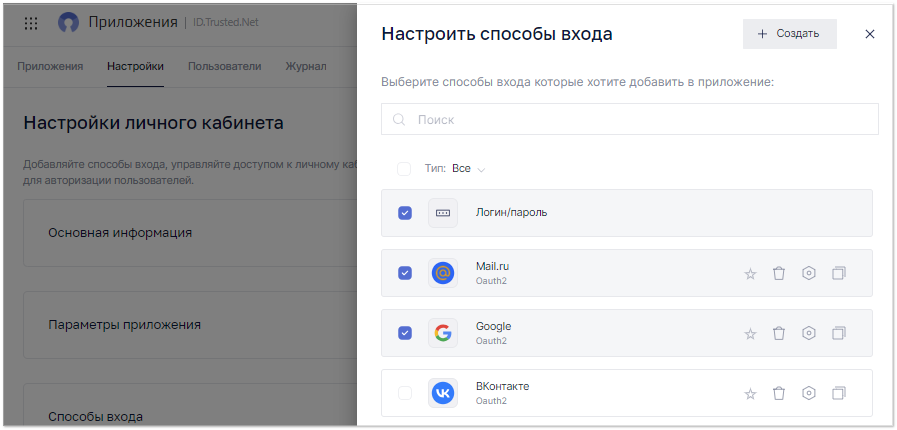Click the Создать button
Image resolution: width=897 pixels, height=430 pixels.
[789, 34]
